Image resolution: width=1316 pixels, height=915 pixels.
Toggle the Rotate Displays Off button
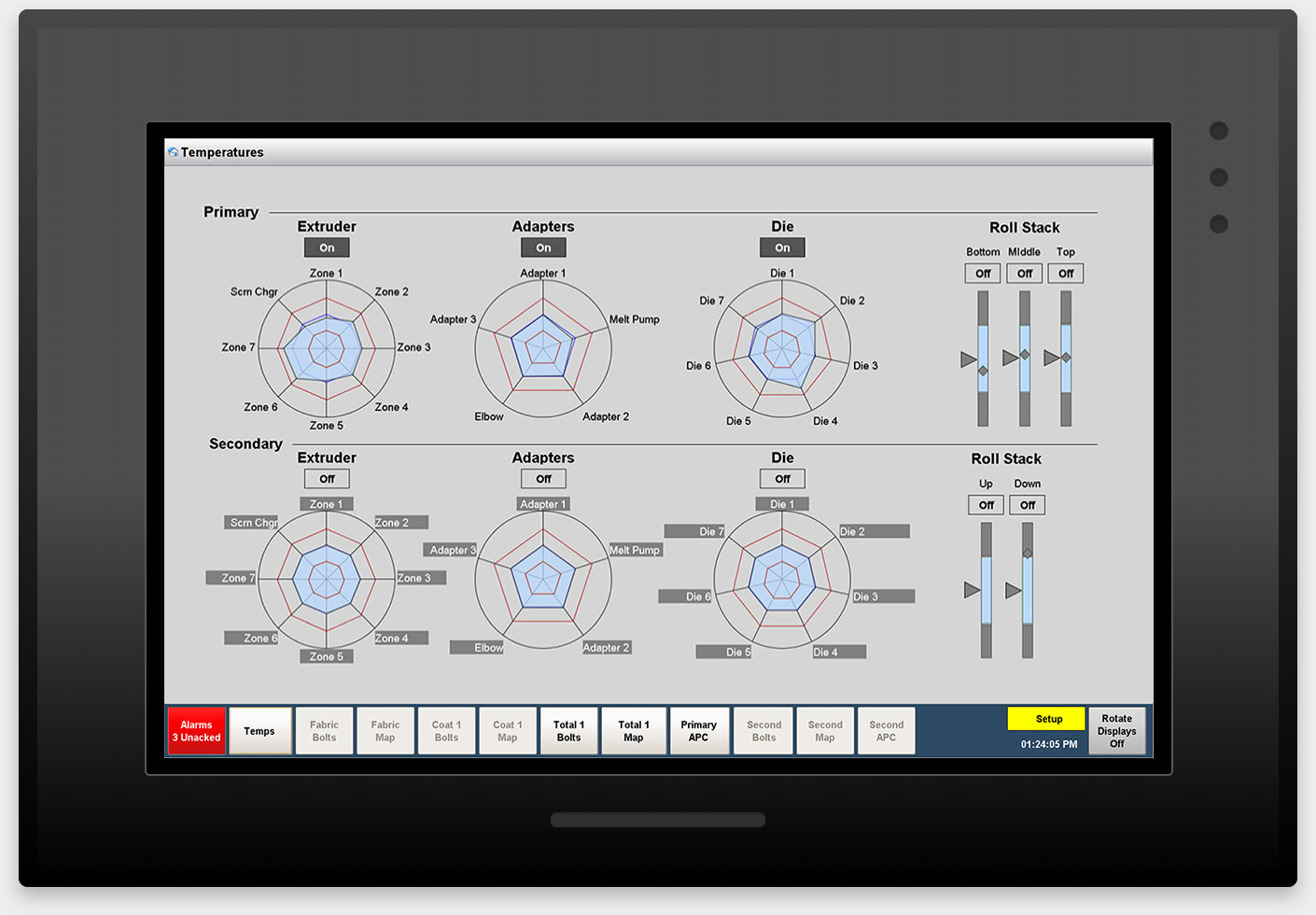[x=1116, y=731]
